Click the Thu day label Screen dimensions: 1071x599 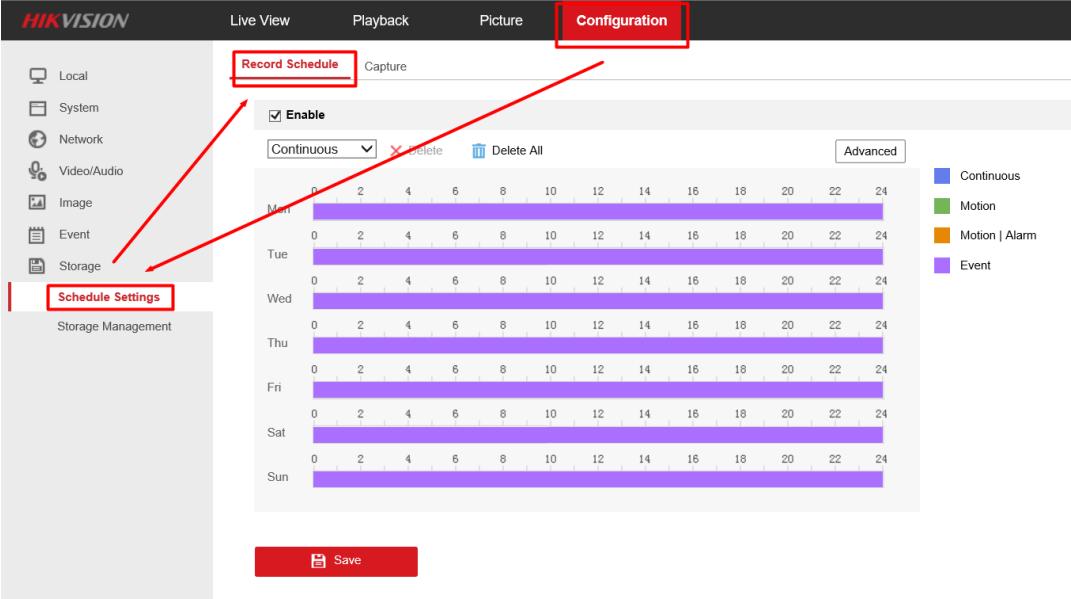277,343
